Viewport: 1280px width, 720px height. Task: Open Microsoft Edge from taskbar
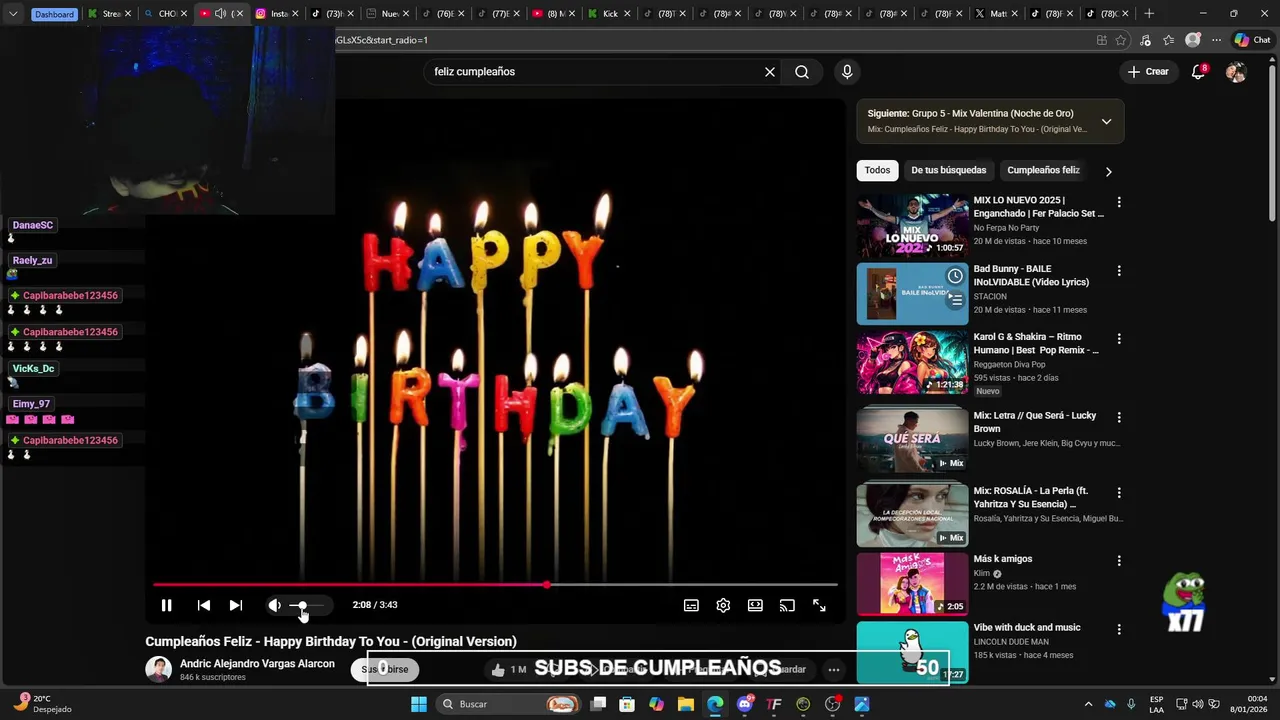point(715,704)
